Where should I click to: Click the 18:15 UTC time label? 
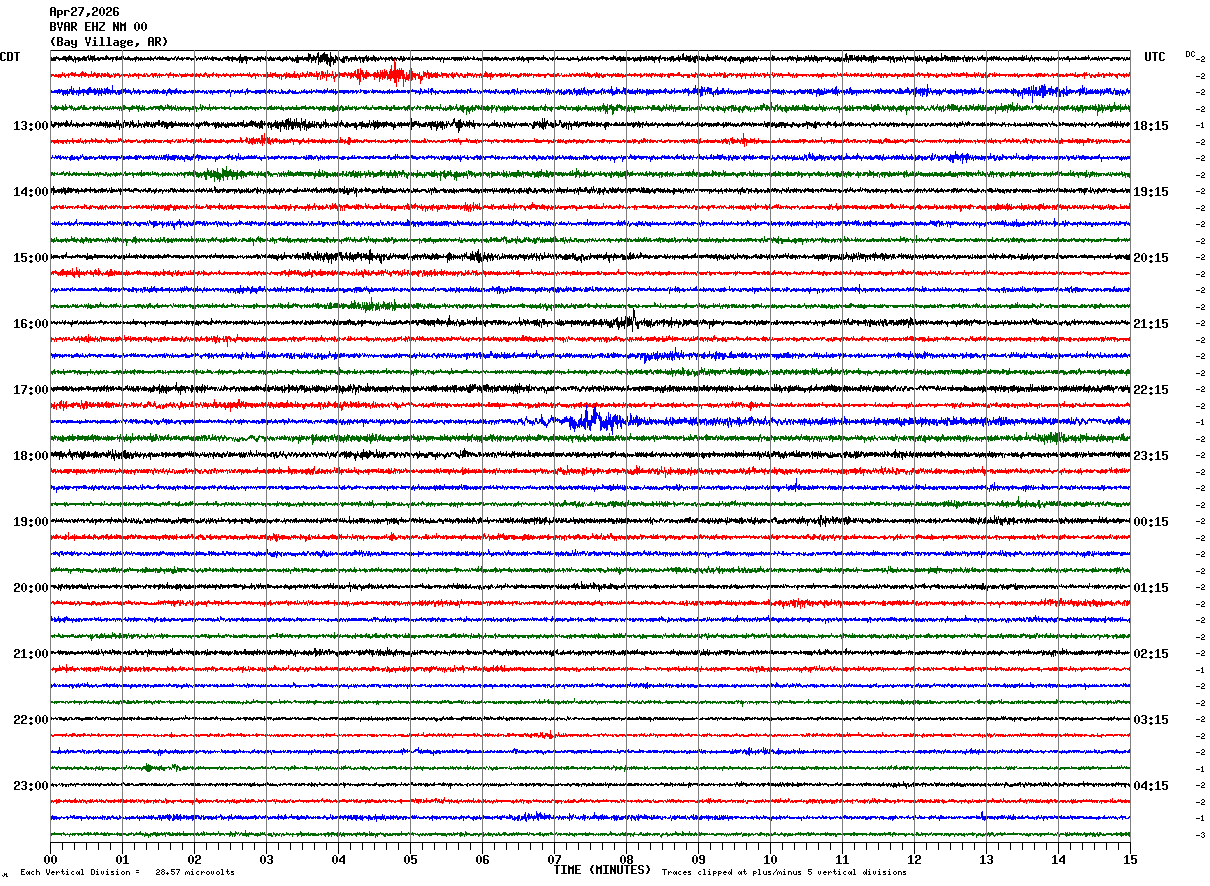1151,125
